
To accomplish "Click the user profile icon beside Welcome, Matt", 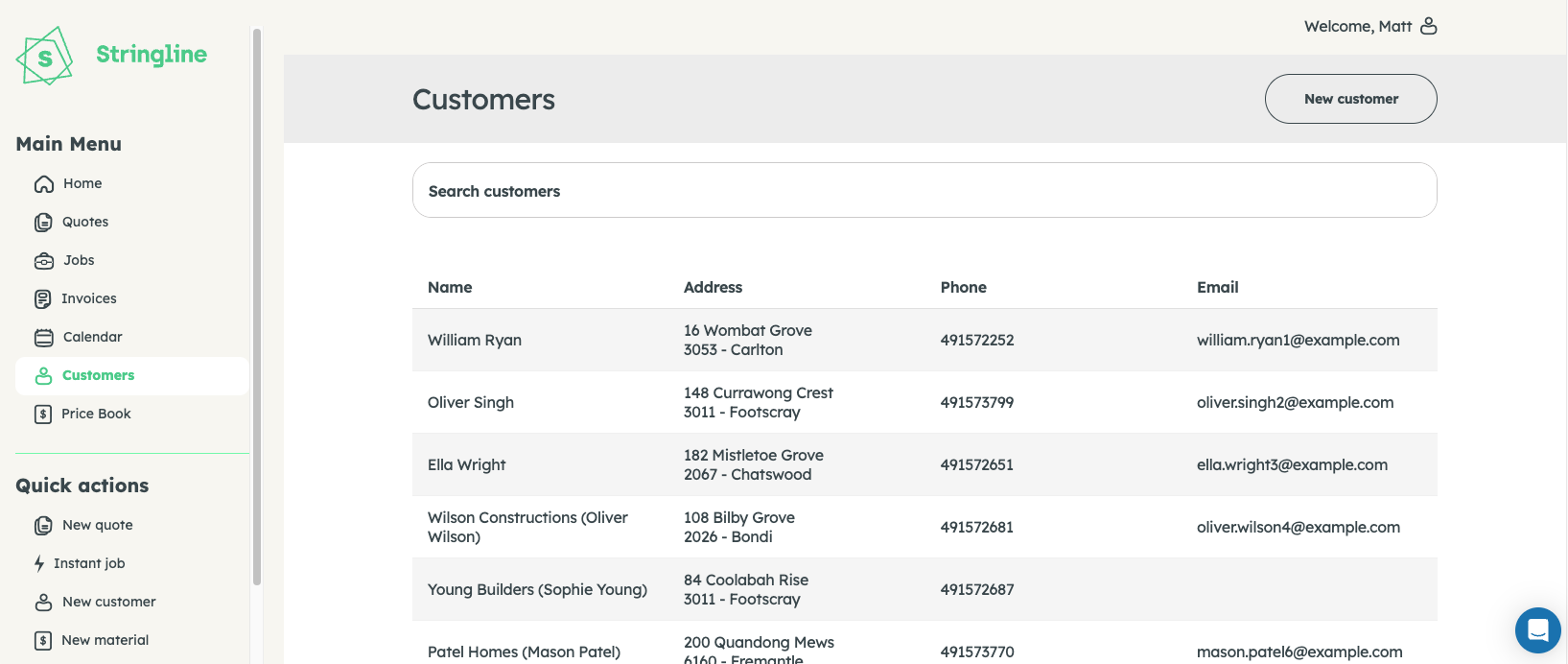I will [x=1429, y=26].
